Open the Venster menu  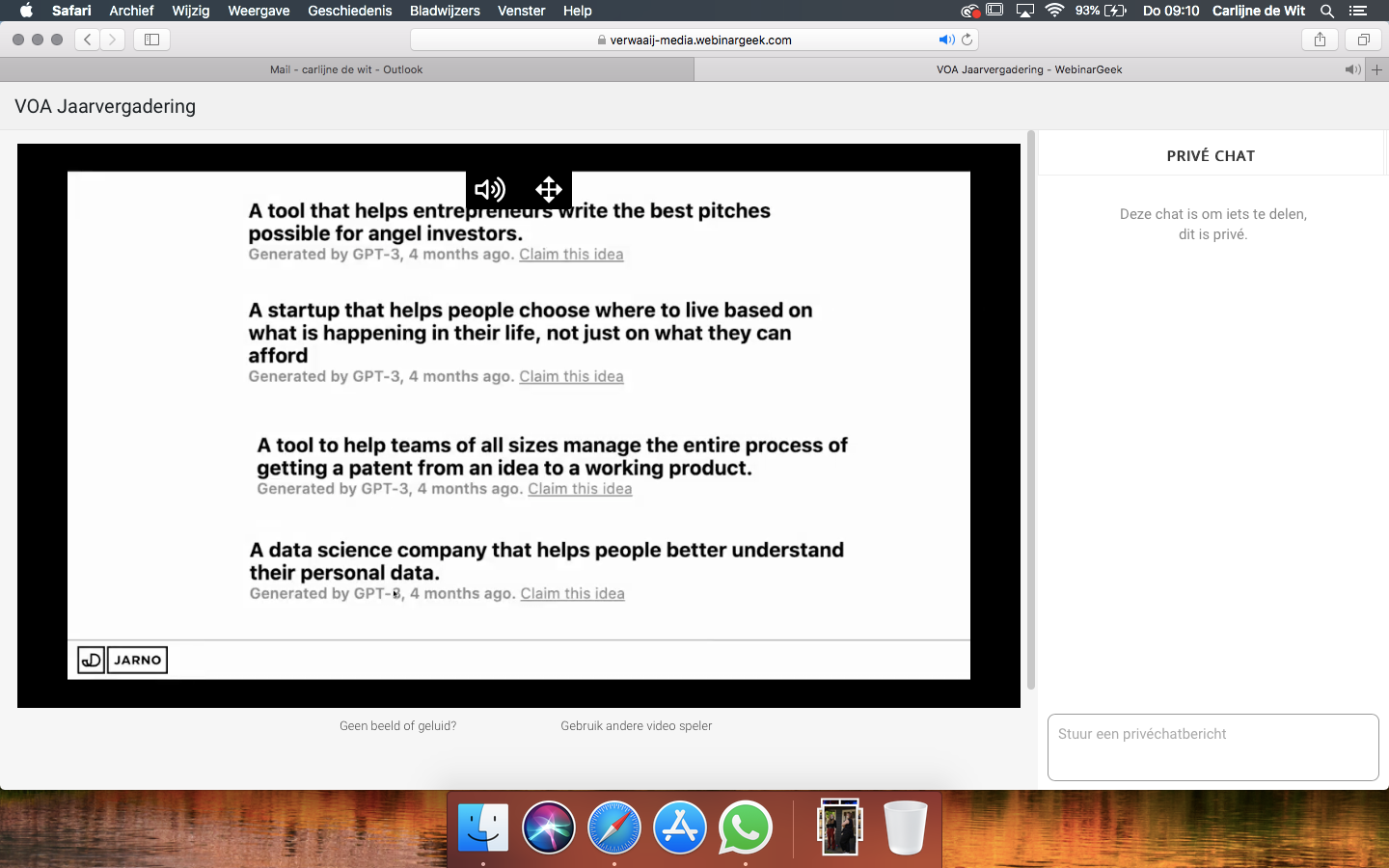tap(522, 11)
